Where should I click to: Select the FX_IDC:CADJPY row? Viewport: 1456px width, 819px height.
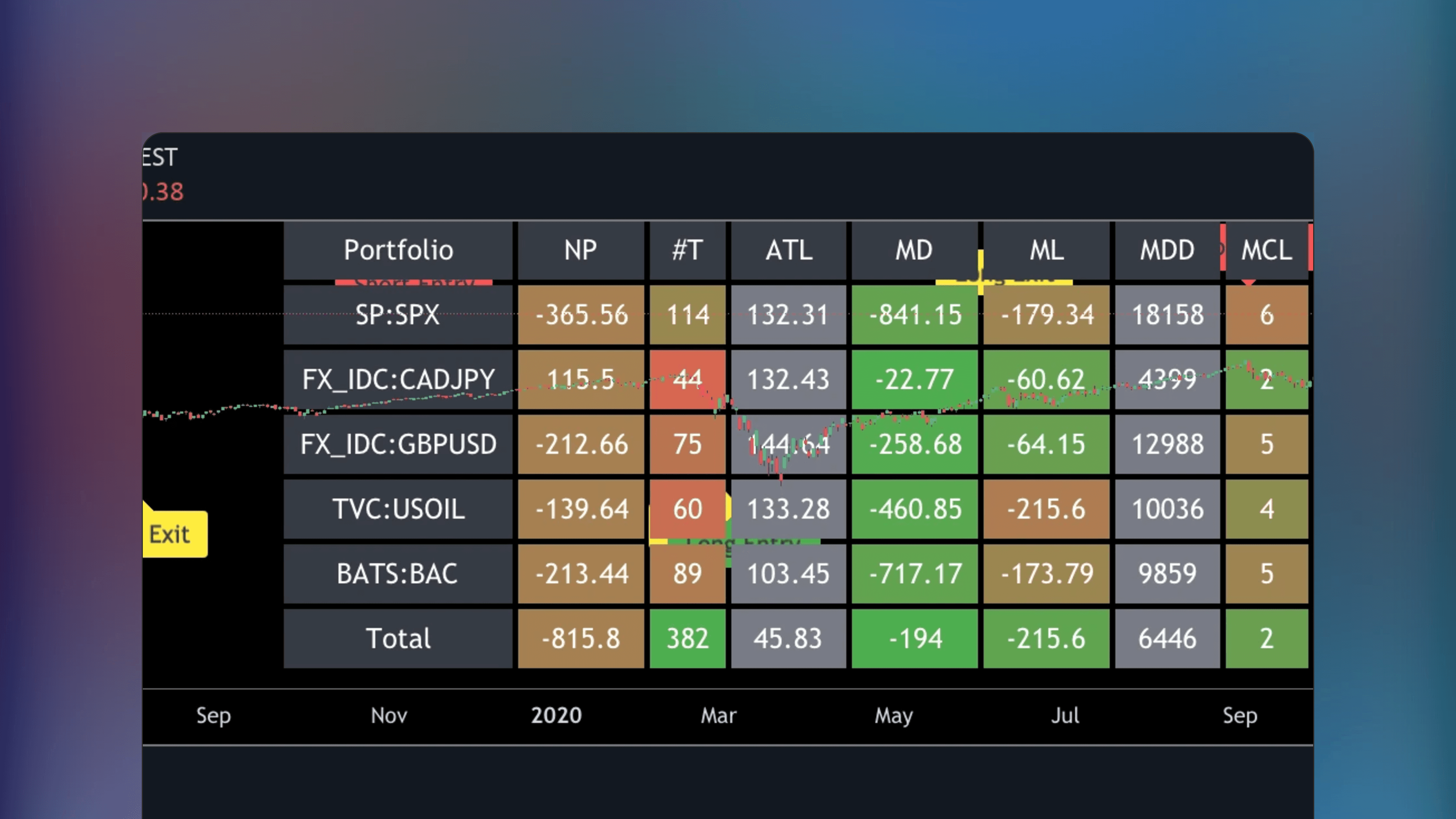399,380
